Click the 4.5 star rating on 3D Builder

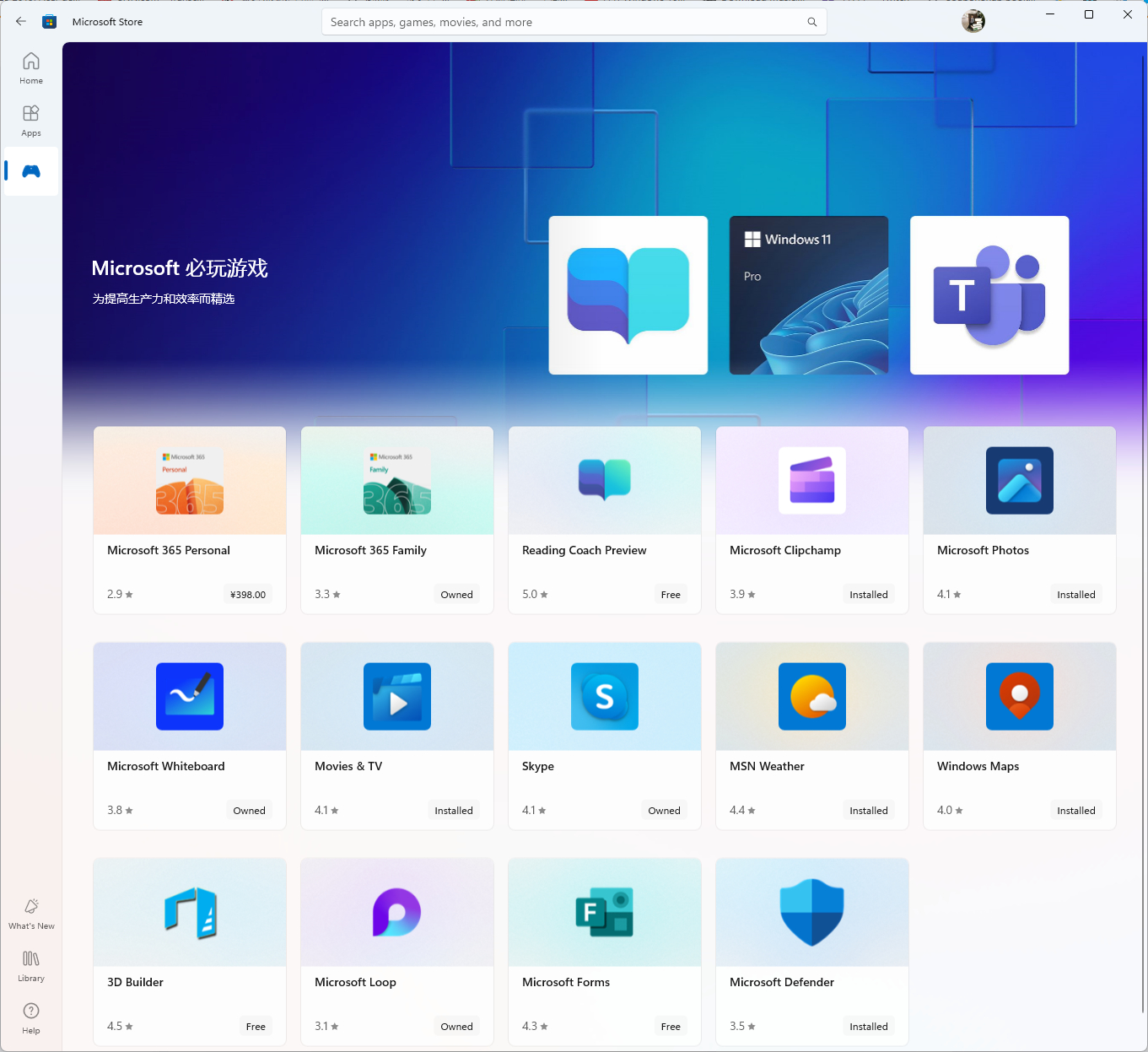tap(120, 1027)
